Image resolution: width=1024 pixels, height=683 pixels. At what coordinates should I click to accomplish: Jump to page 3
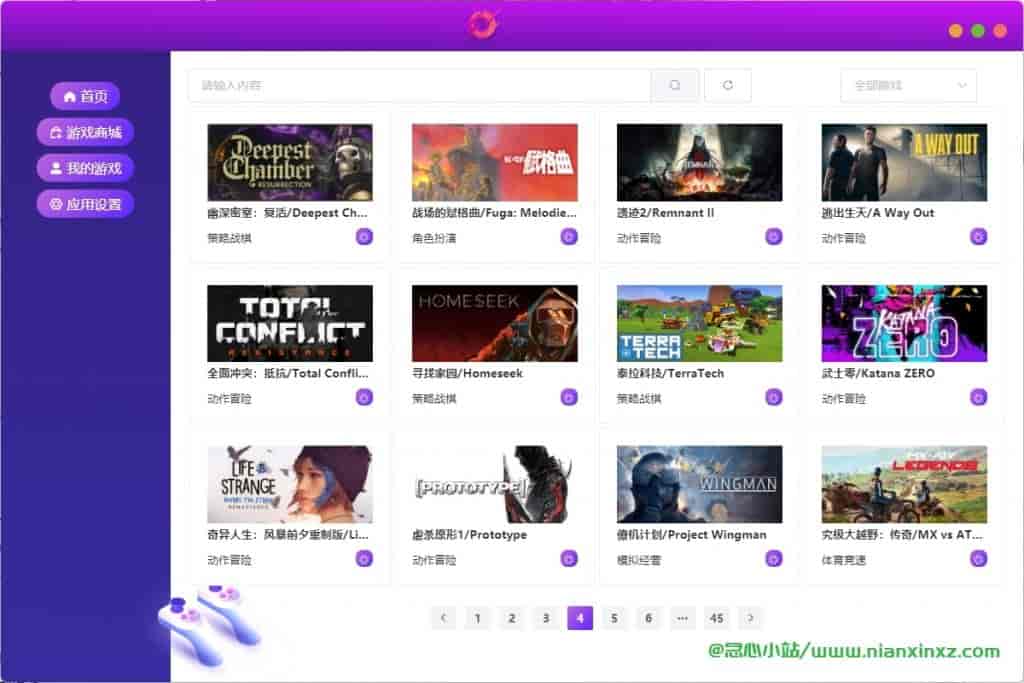(x=546, y=618)
